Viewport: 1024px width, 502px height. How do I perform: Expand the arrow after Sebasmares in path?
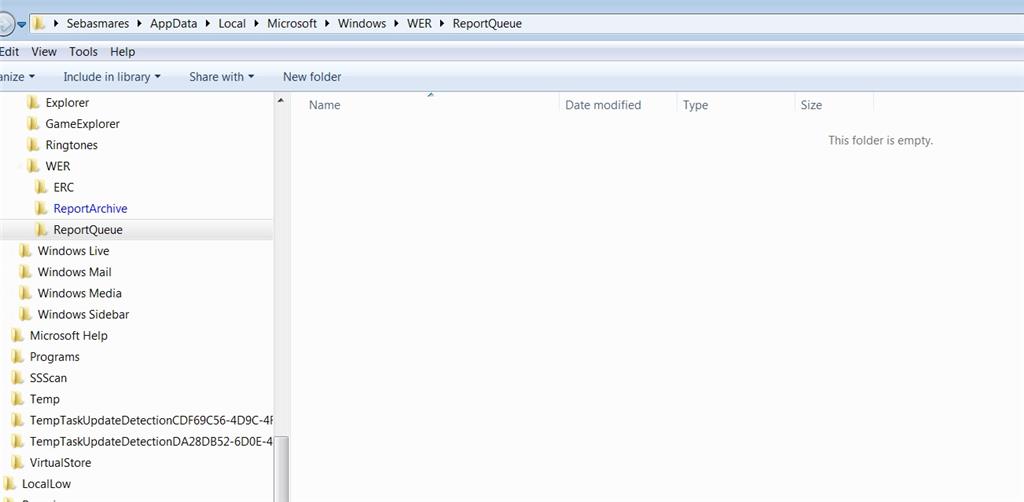tap(140, 24)
